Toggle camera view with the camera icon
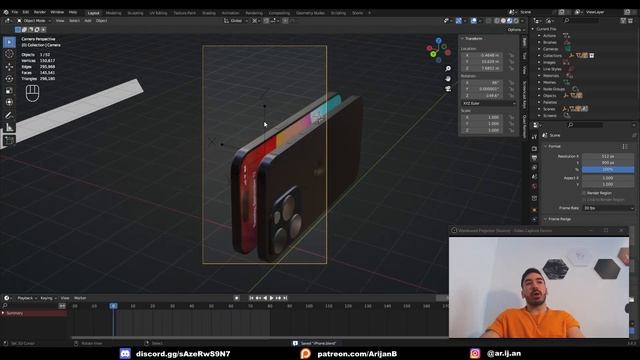Screen dimensions: 640x360 [448, 89]
